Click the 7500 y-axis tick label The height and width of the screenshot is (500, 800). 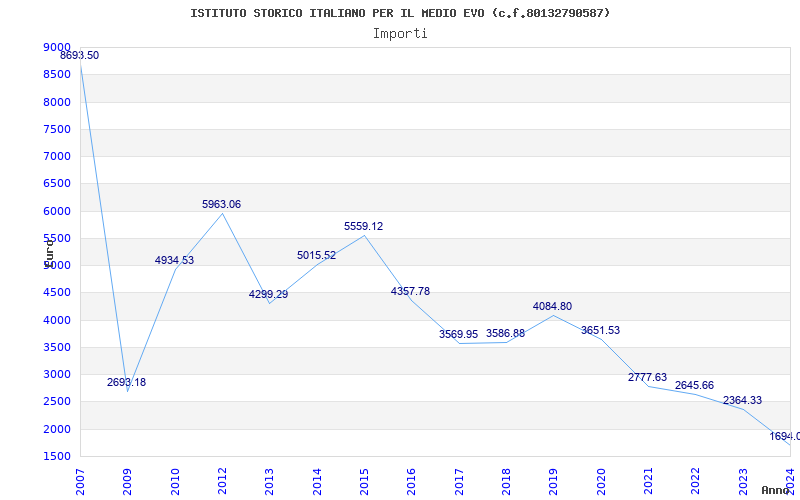(57, 129)
